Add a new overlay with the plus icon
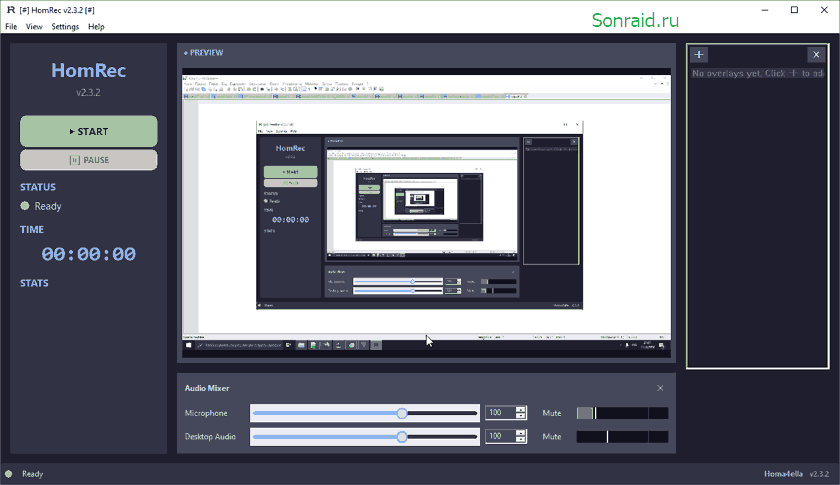Screen dimensions: 840x485 (x=699, y=55)
